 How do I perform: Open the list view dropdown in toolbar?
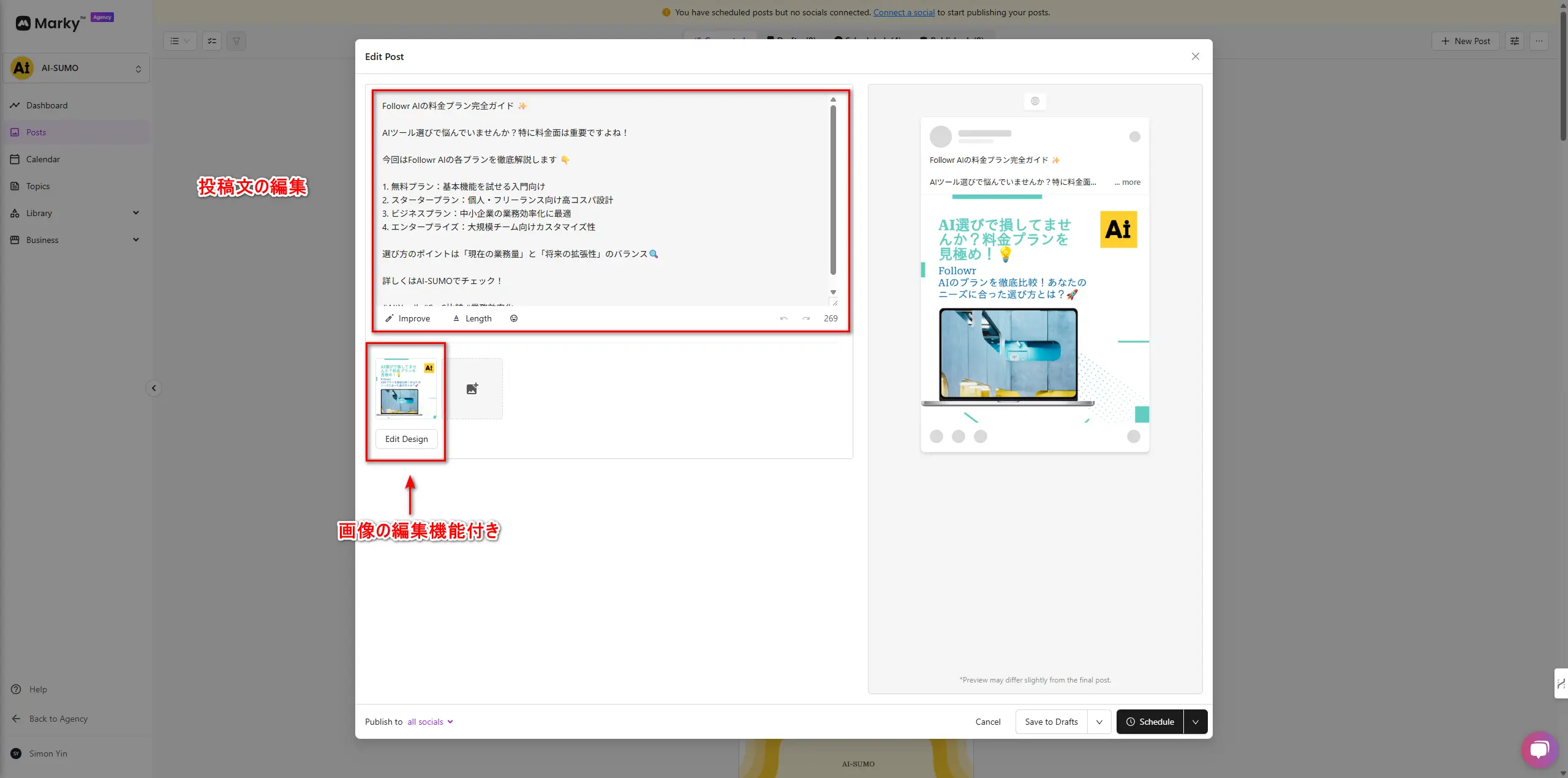(x=180, y=41)
